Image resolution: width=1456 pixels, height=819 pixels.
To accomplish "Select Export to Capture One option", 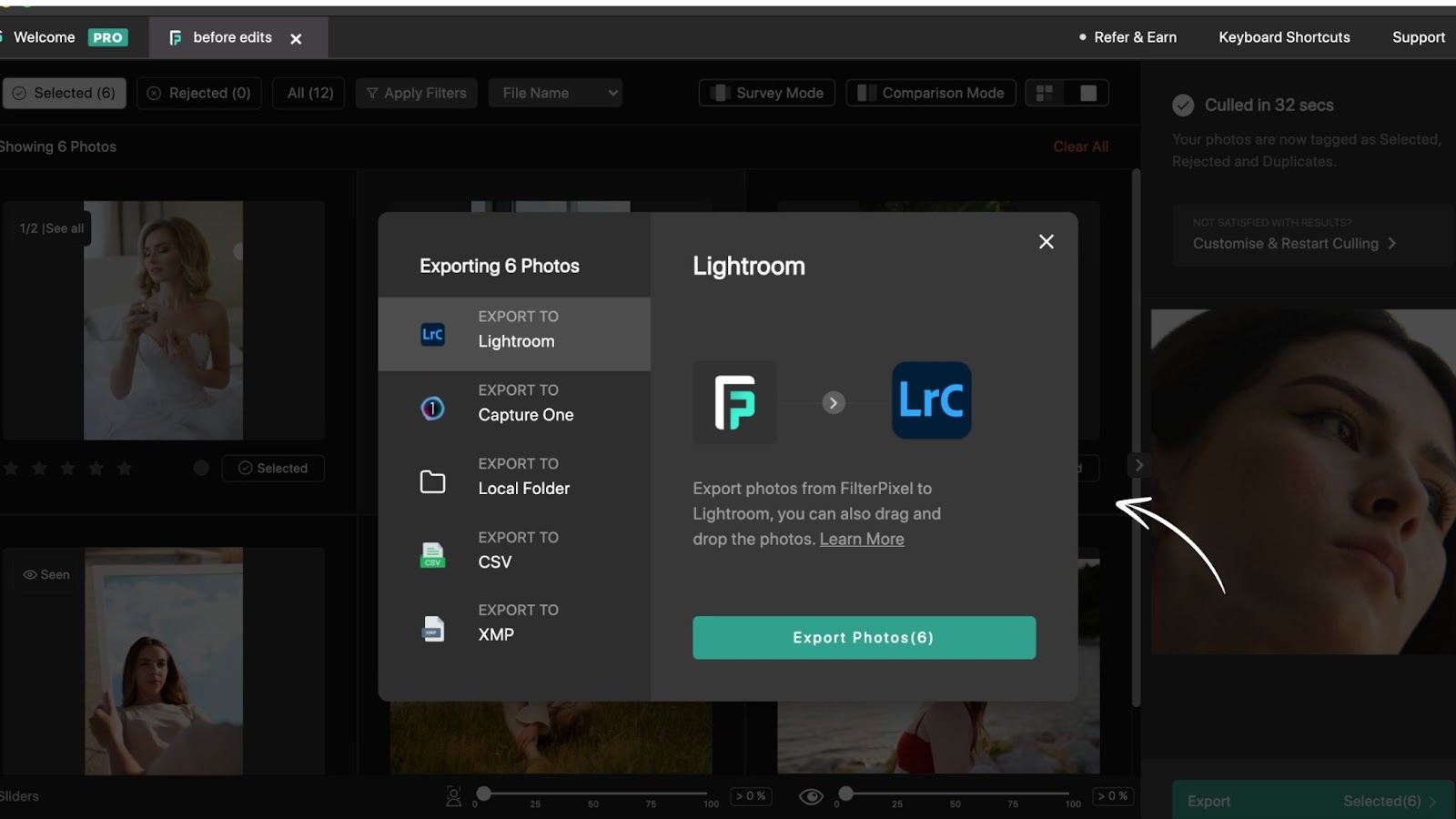I will (x=514, y=408).
